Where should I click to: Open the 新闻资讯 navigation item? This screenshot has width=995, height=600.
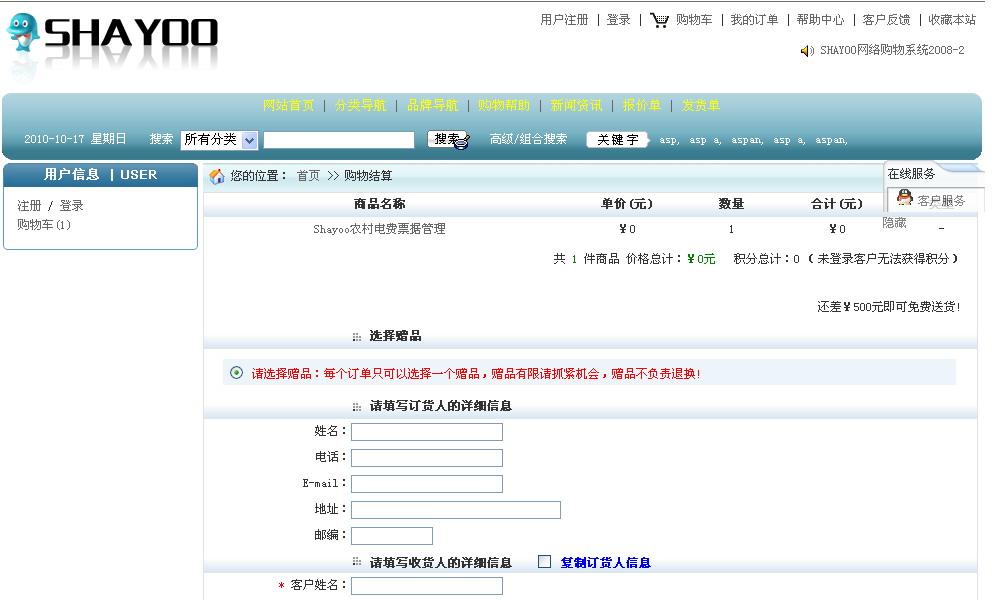tap(576, 106)
